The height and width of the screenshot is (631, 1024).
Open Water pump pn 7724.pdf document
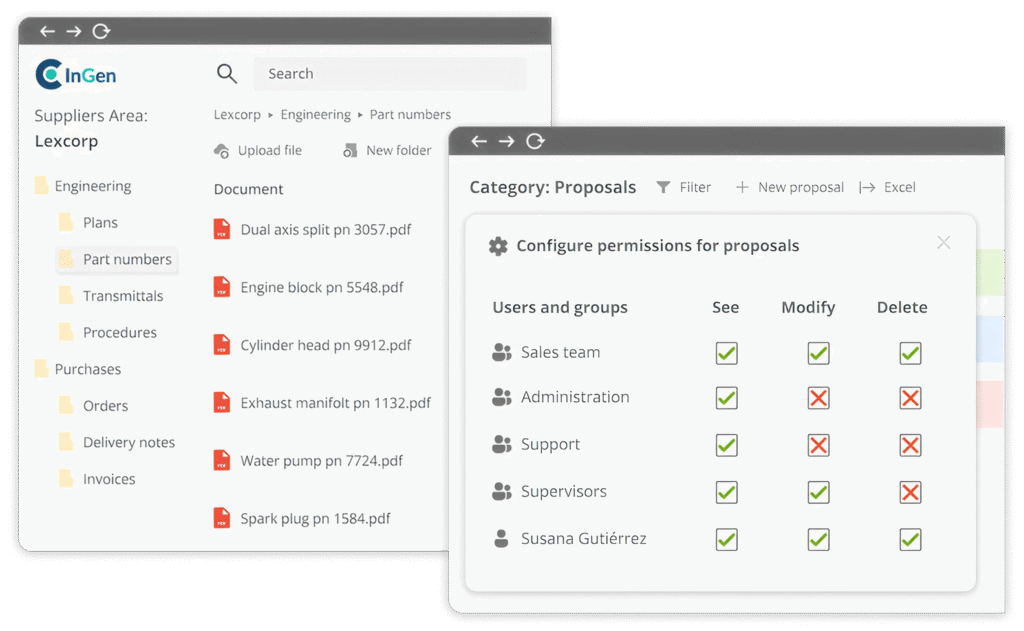321,461
